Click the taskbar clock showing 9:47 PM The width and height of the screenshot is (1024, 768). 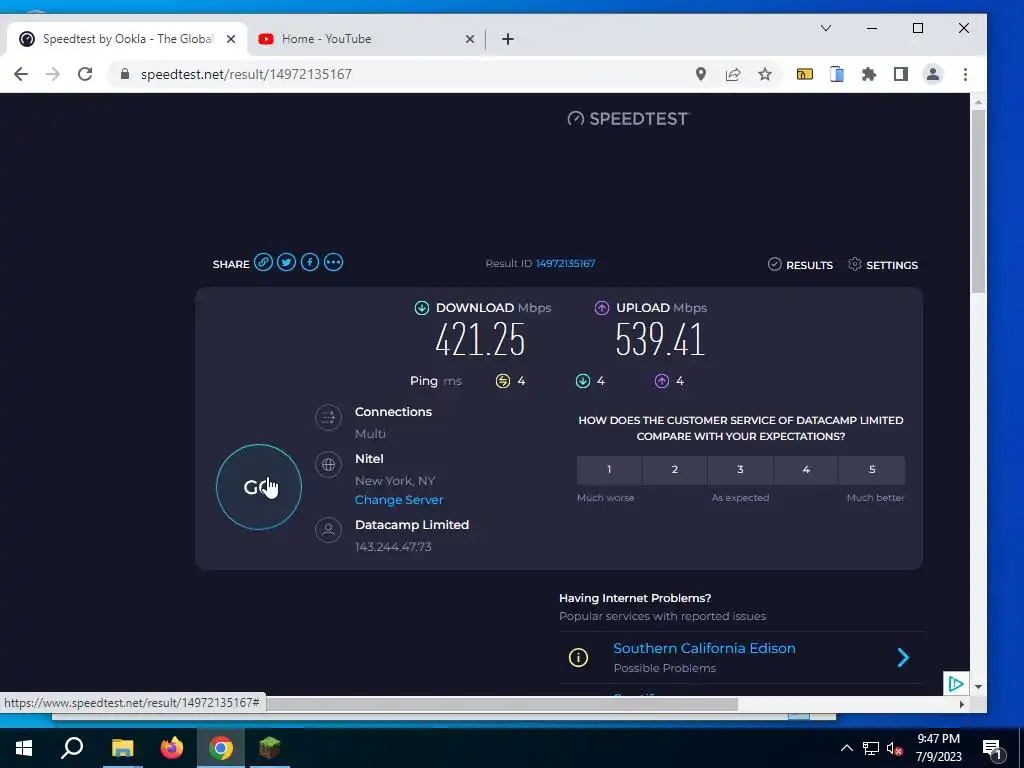[938, 739]
